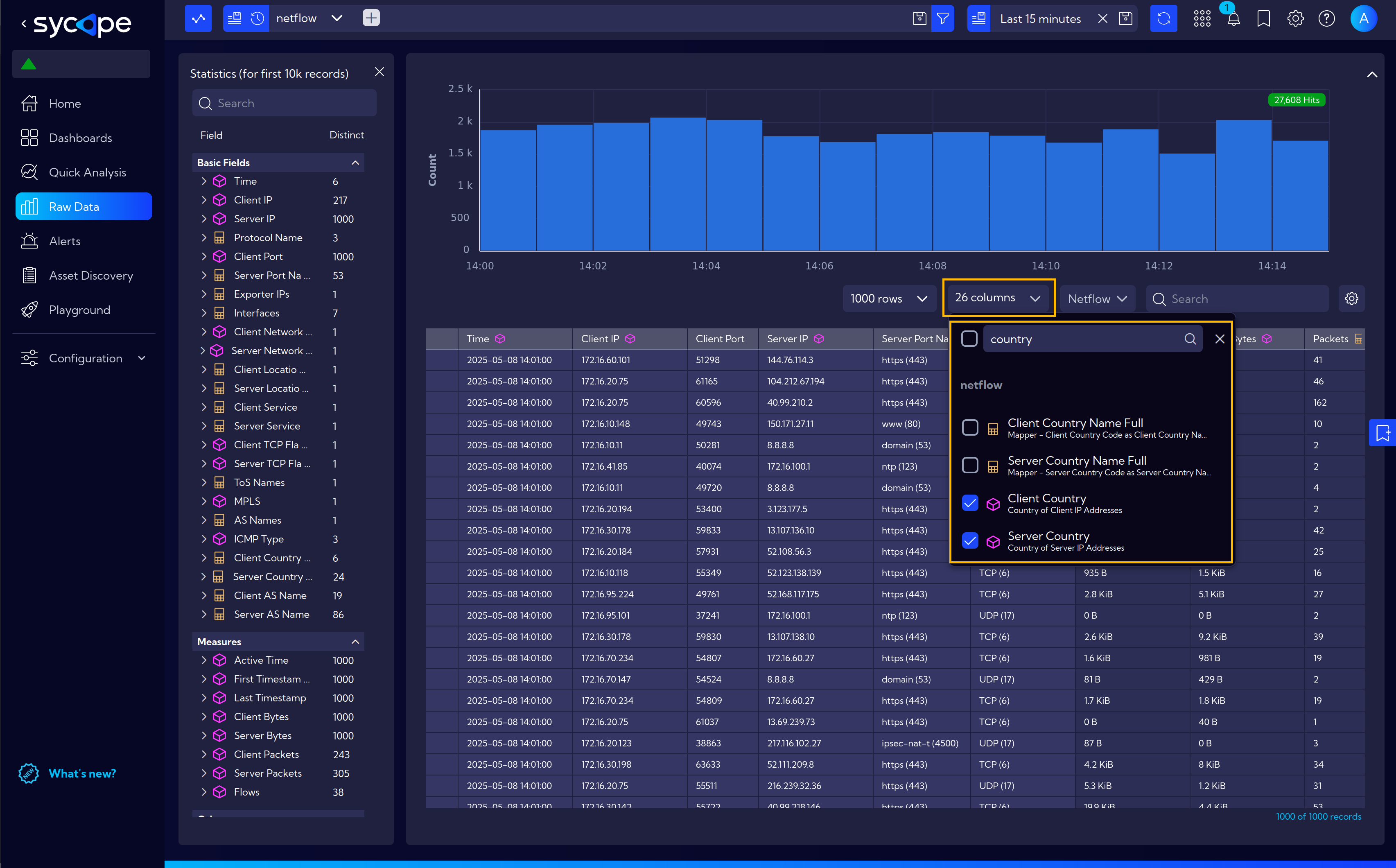
Task: Expand the Server AS Name field
Action: [204, 614]
